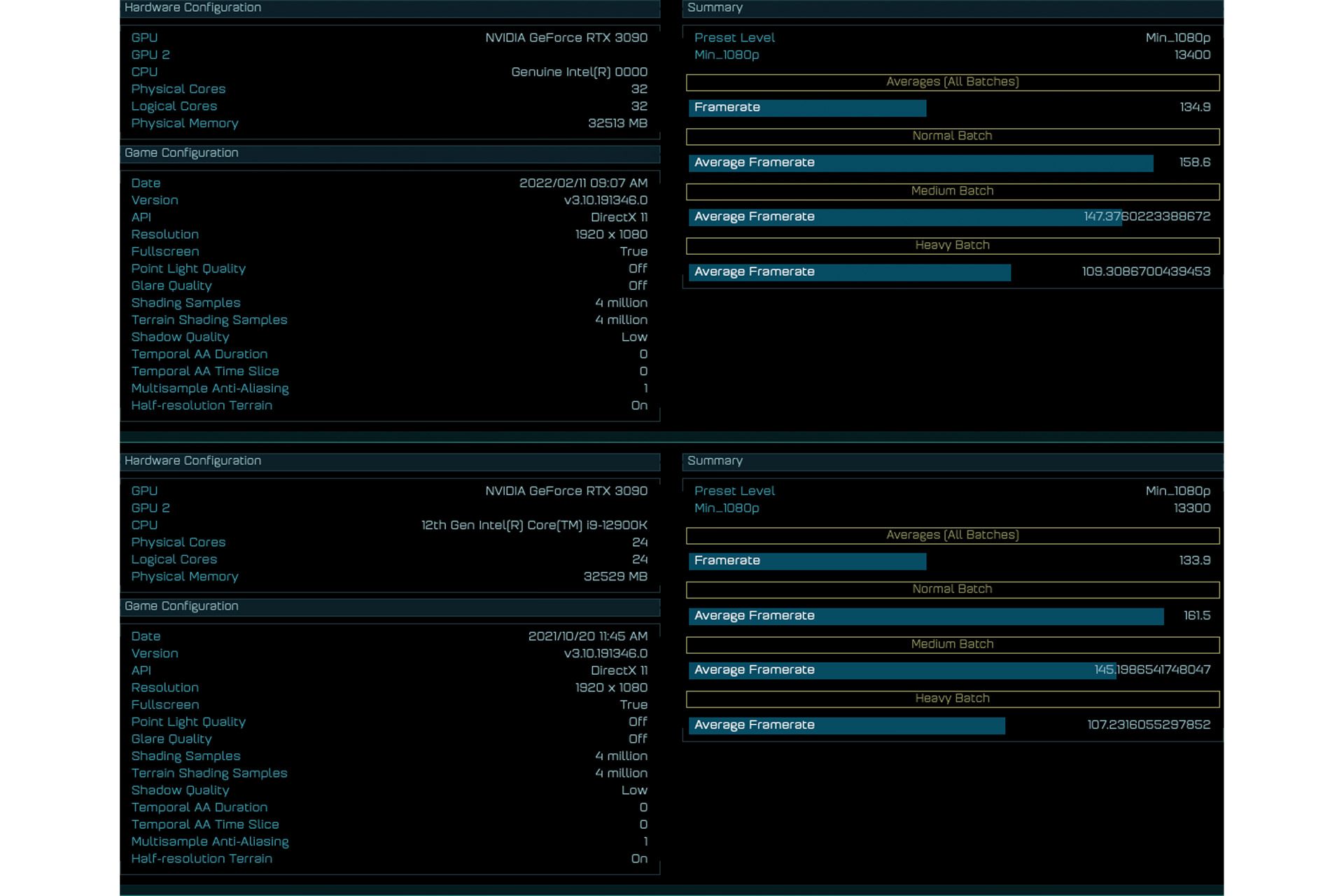
Task: Click the date 2021/10/20 11:45 AM
Action: coord(587,636)
